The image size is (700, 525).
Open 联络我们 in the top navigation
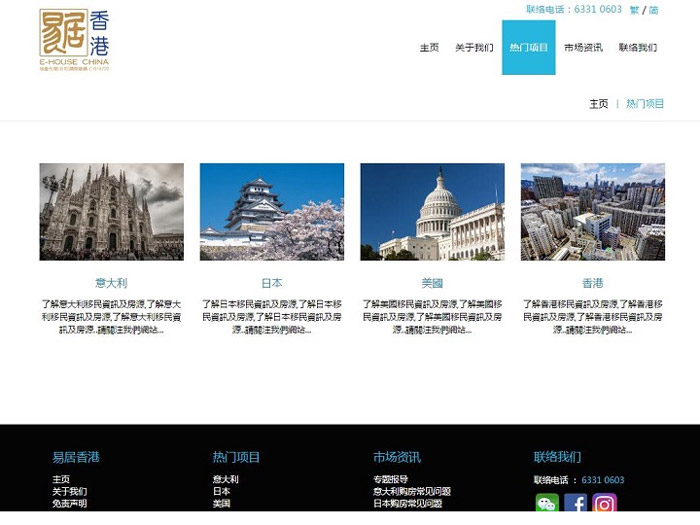[637, 48]
